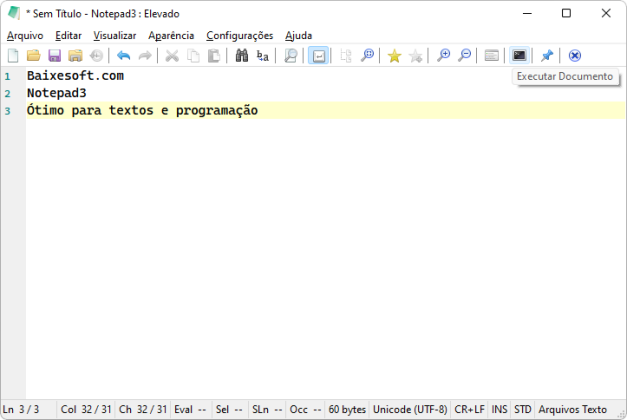
Task: Click the New document toolbar icon
Action: click(x=13, y=56)
